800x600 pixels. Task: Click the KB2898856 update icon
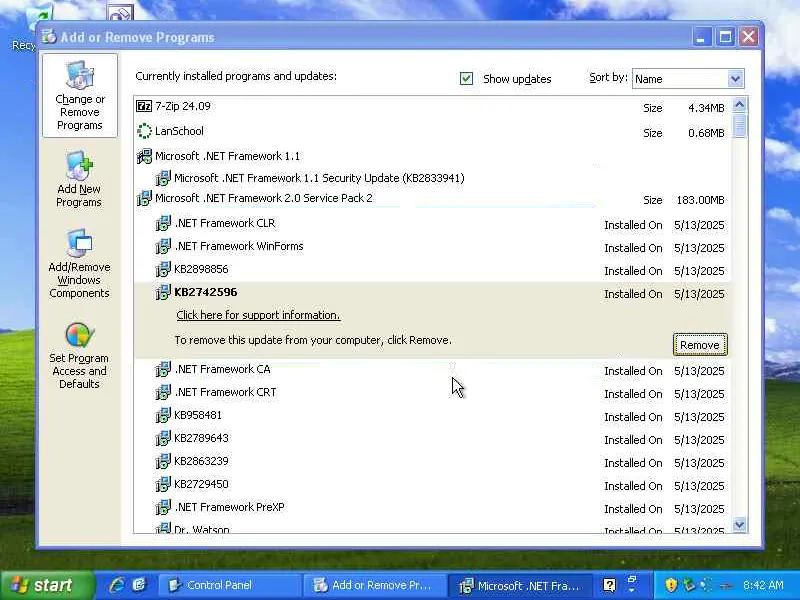(x=163, y=269)
